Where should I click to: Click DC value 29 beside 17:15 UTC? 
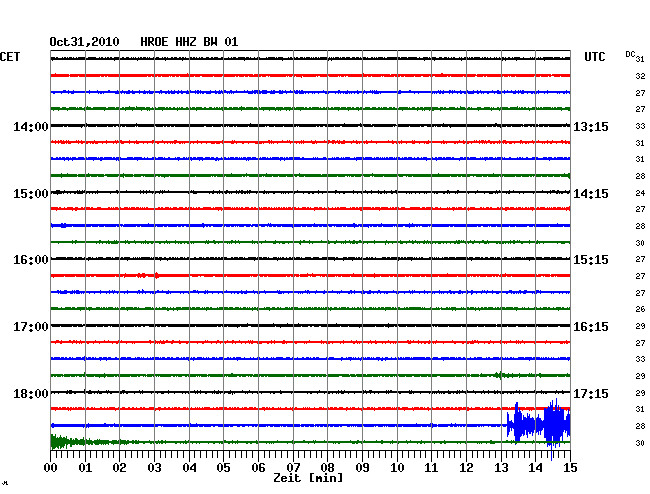[x=640, y=393]
